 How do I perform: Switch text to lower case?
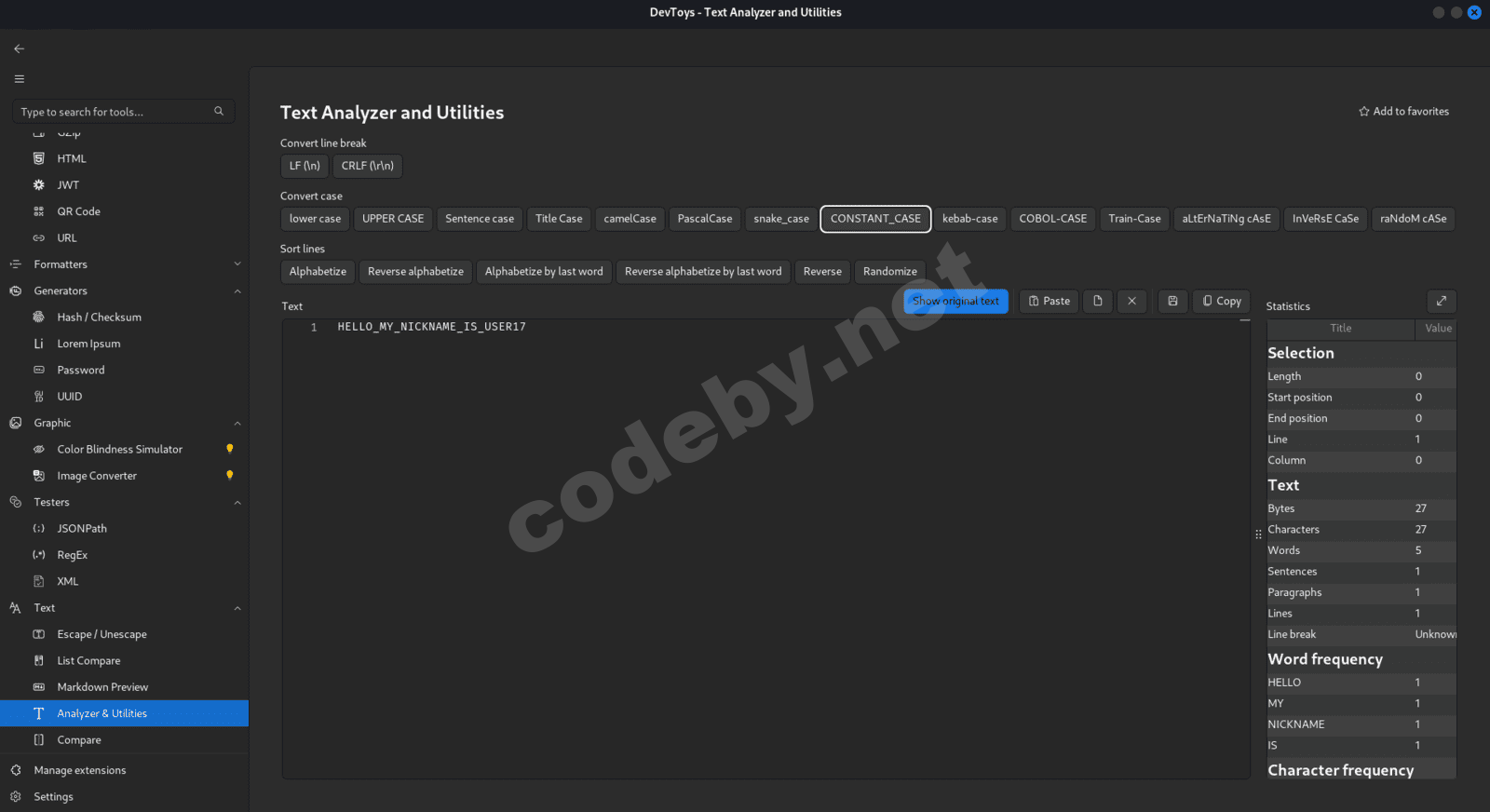(315, 219)
